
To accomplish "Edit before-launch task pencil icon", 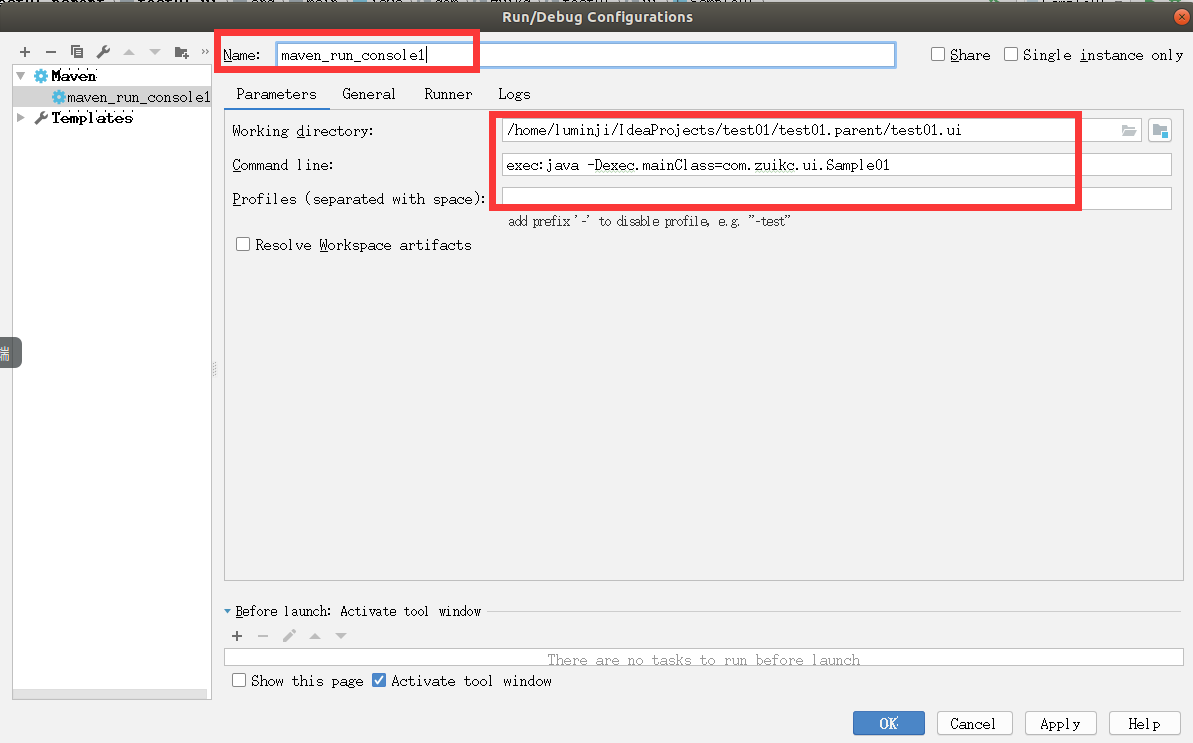I will 289,636.
